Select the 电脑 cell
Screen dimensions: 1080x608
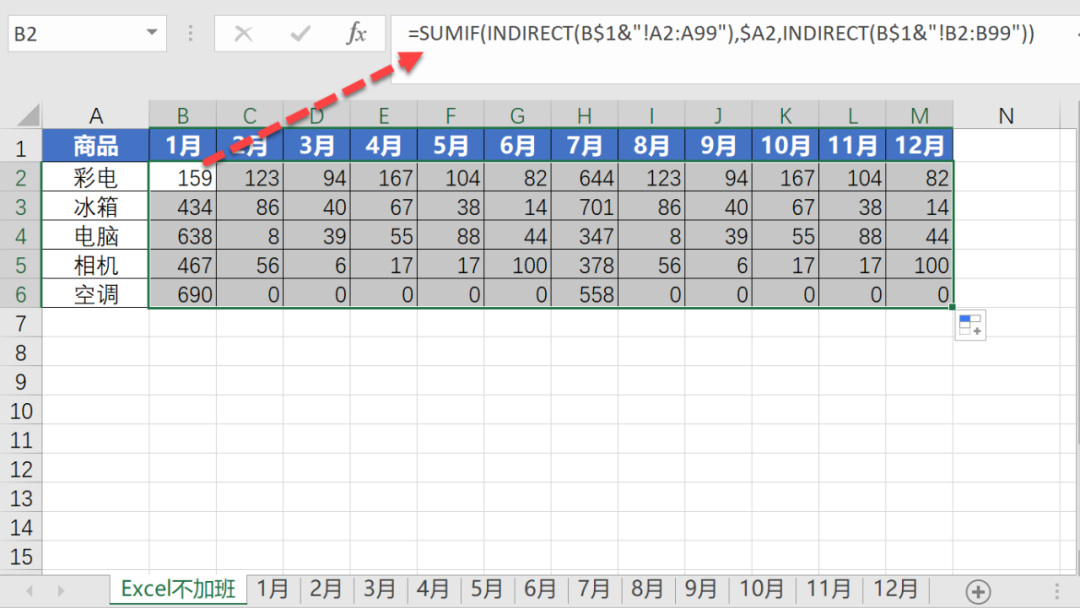[x=96, y=236]
